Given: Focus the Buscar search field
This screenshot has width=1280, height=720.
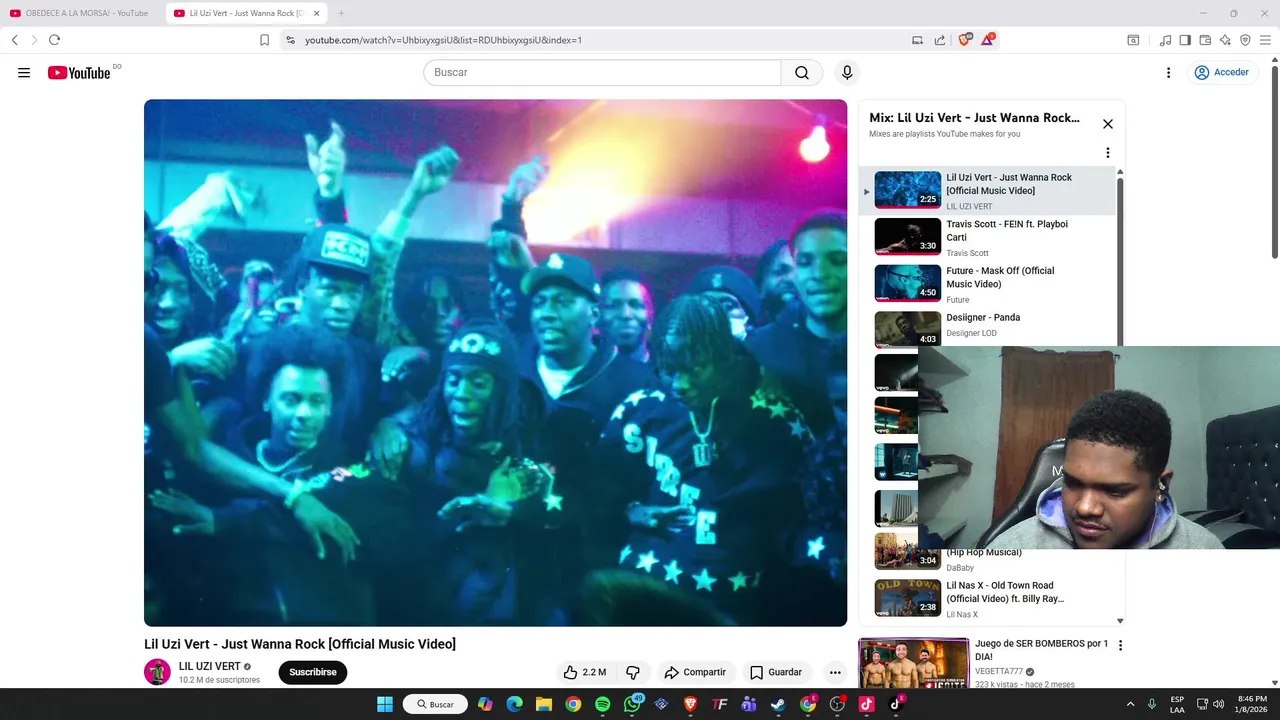Looking at the screenshot, I should click(602, 72).
